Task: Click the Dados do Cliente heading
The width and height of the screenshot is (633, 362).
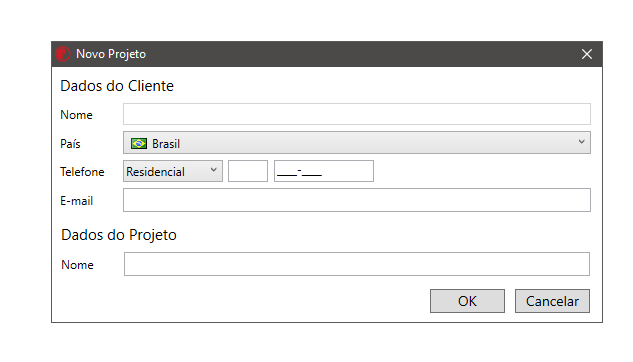Action: 117,86
